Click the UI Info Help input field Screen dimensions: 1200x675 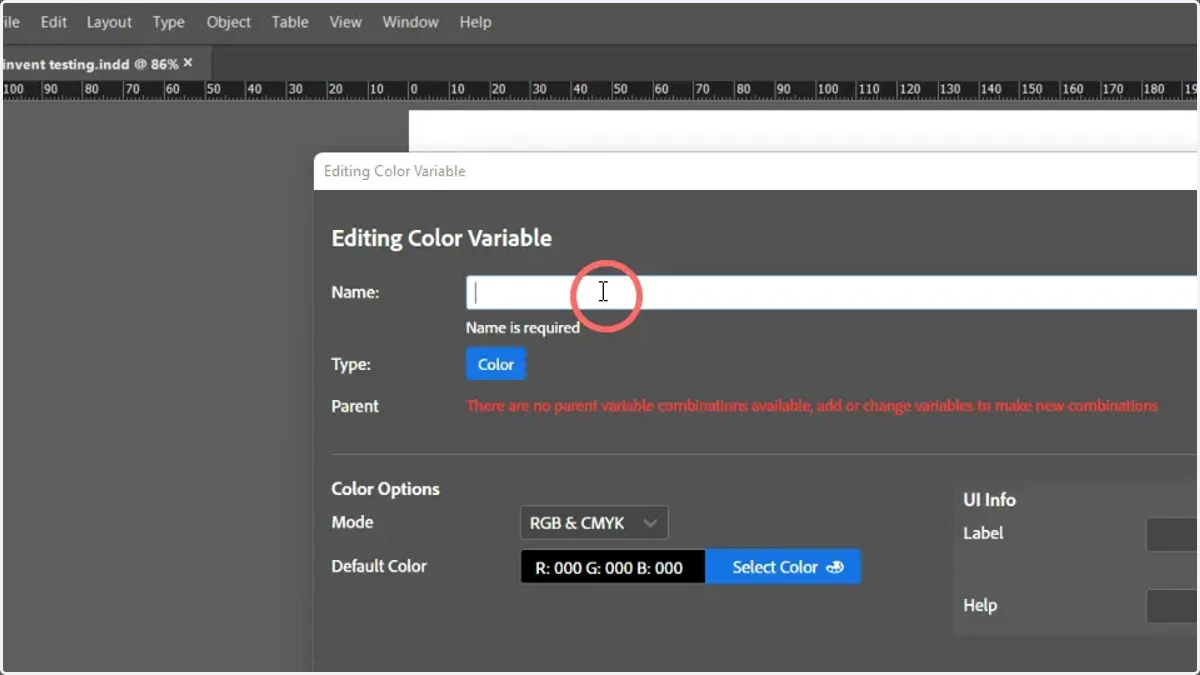[x=1172, y=606]
